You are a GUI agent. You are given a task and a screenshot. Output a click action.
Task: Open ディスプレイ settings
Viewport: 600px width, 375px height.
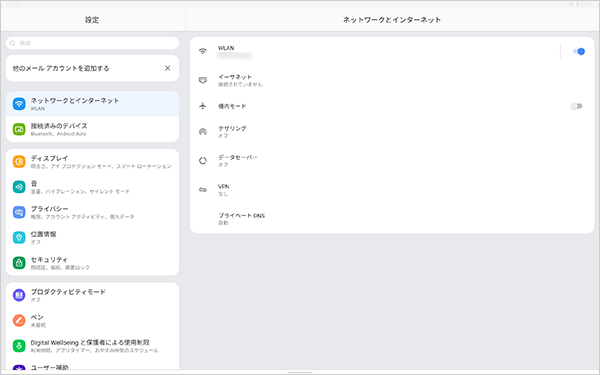(92, 161)
